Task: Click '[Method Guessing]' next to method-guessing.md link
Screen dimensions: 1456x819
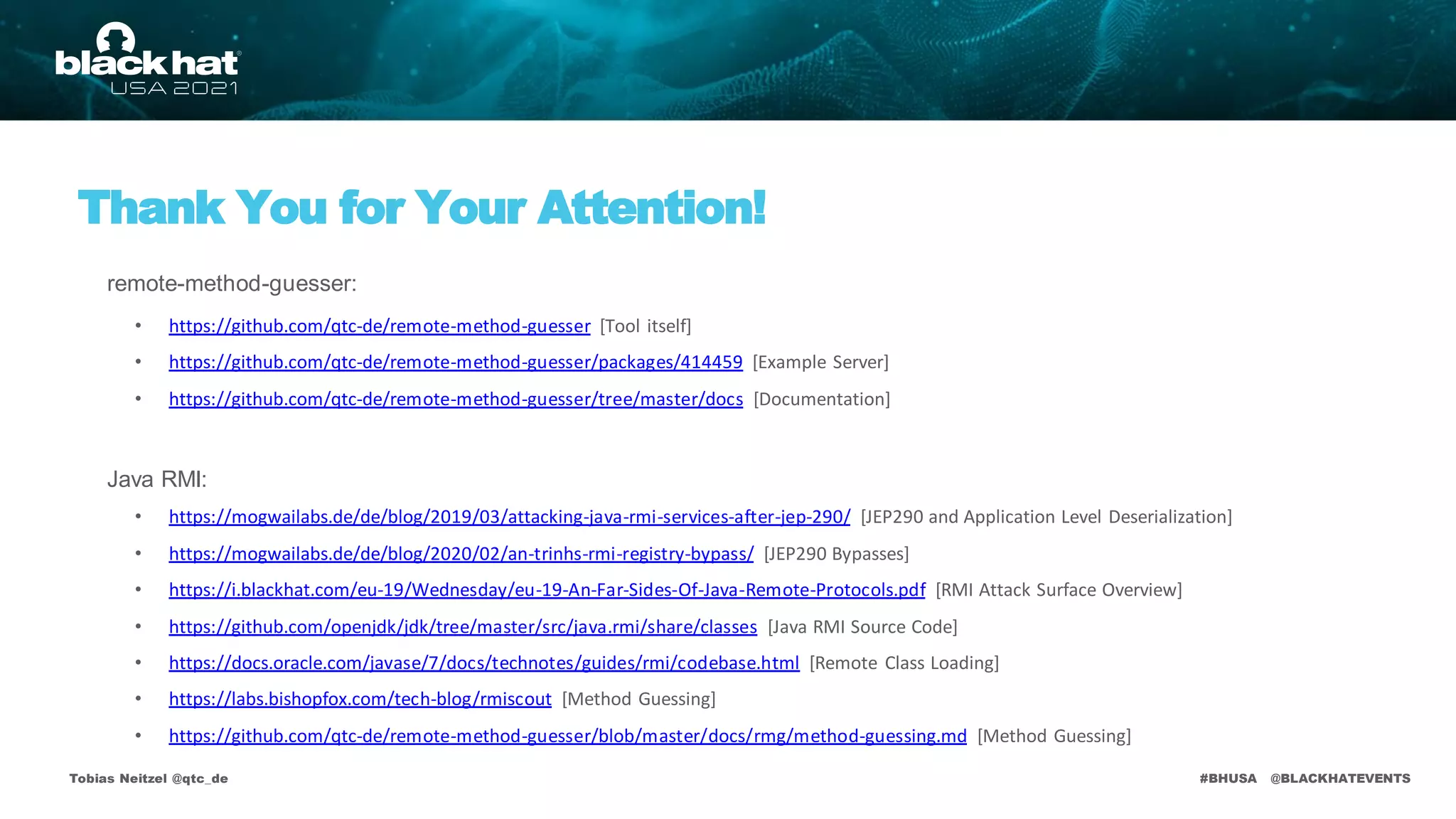Action: pyautogui.click(x=1054, y=737)
